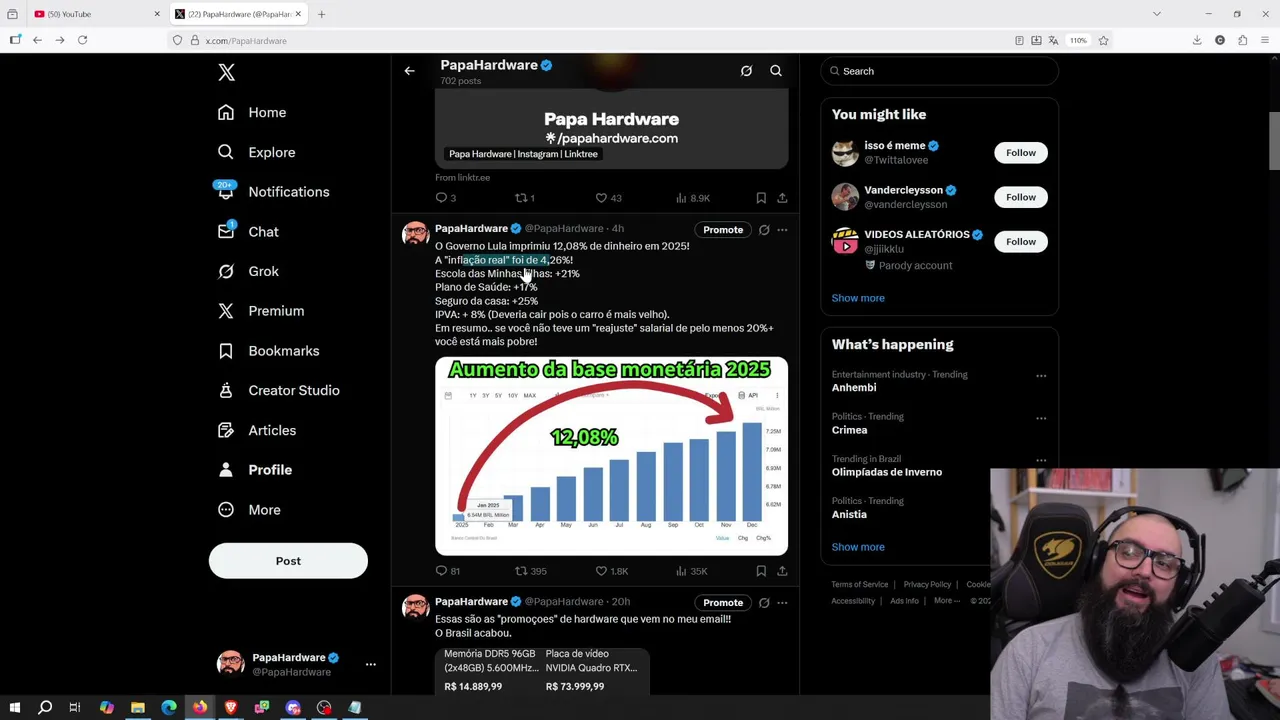Open Anhembi trending topic
Image resolution: width=1280 pixels, height=720 pixels.
coord(853,388)
